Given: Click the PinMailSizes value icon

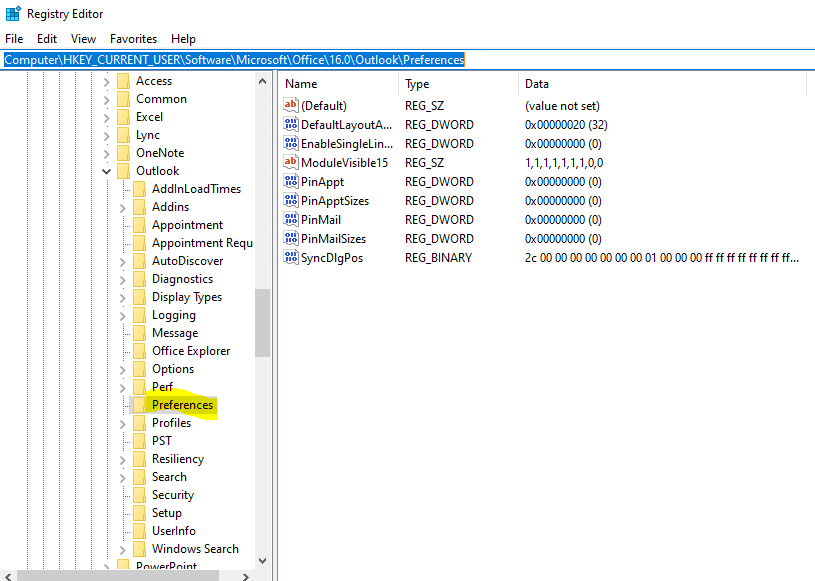Looking at the screenshot, I should click(x=291, y=239).
